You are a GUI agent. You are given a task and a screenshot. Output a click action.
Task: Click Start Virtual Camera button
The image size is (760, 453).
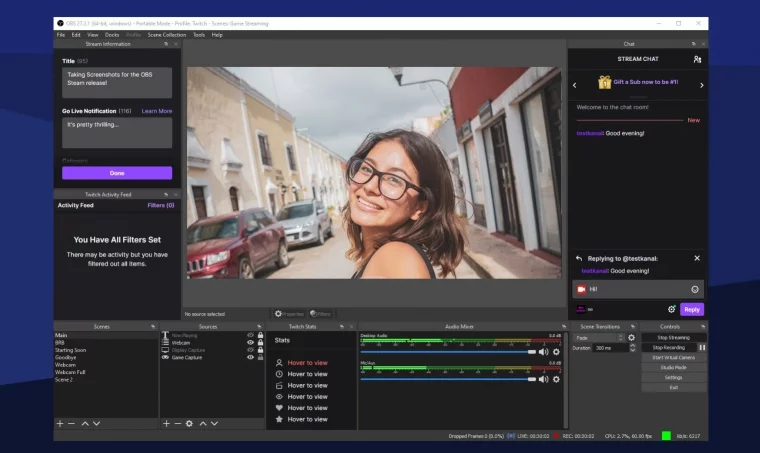coord(673,358)
